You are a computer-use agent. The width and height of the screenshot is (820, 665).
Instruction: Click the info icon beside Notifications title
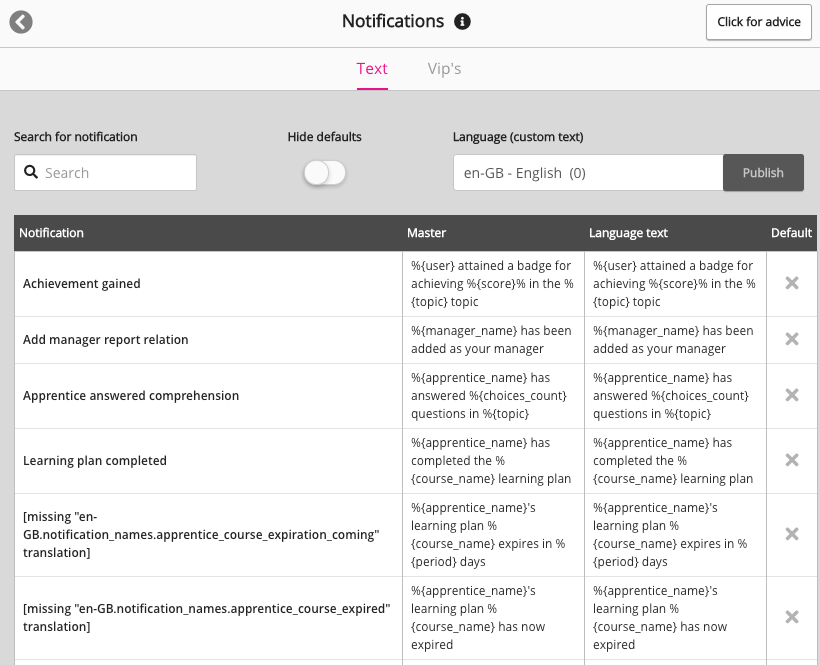click(462, 22)
